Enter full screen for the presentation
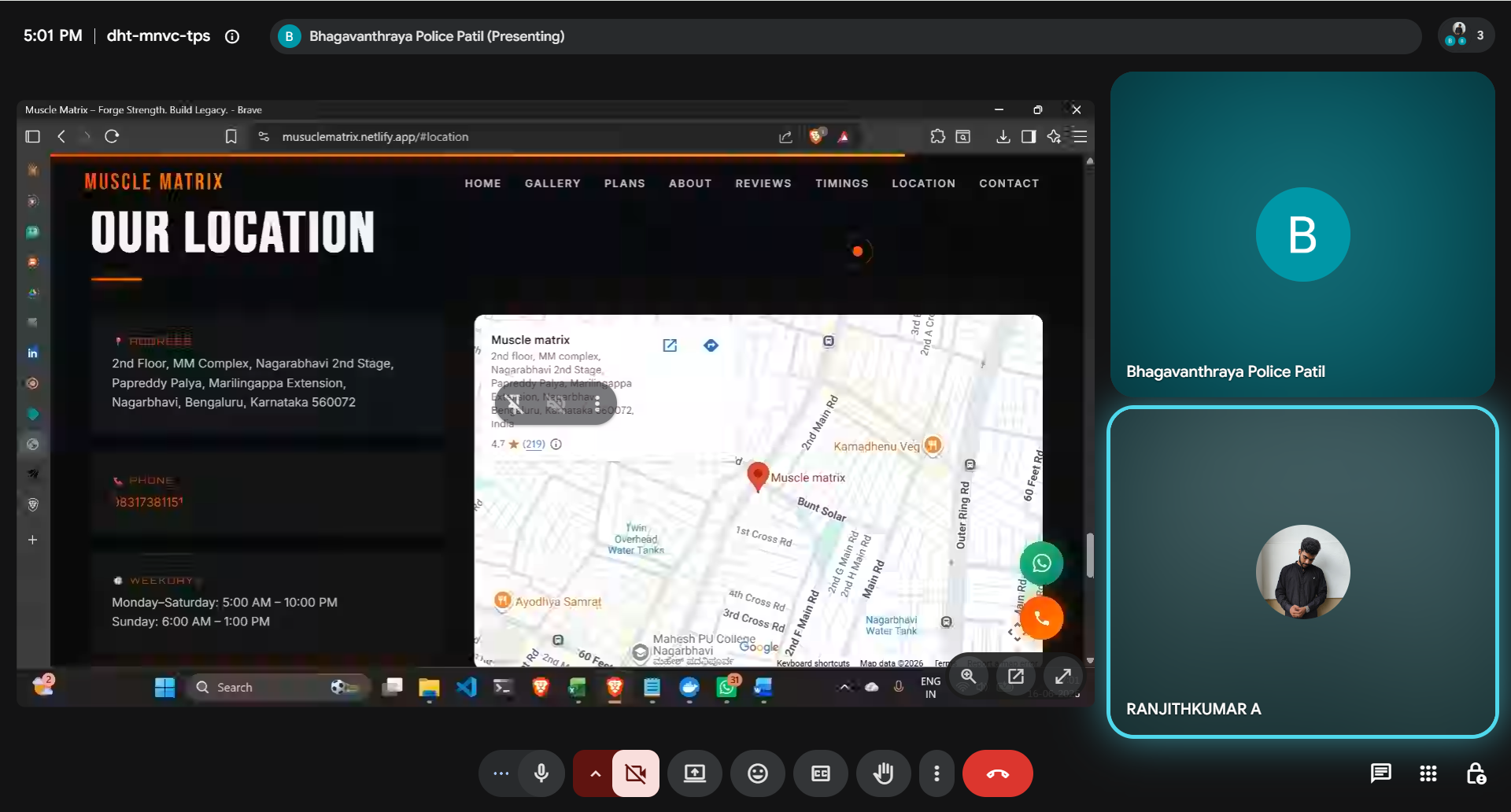 [x=1063, y=676]
